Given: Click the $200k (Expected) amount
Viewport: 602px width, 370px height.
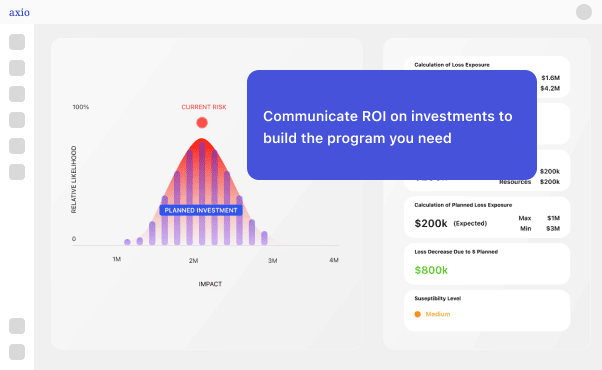Looking at the screenshot, I should click(431, 223).
